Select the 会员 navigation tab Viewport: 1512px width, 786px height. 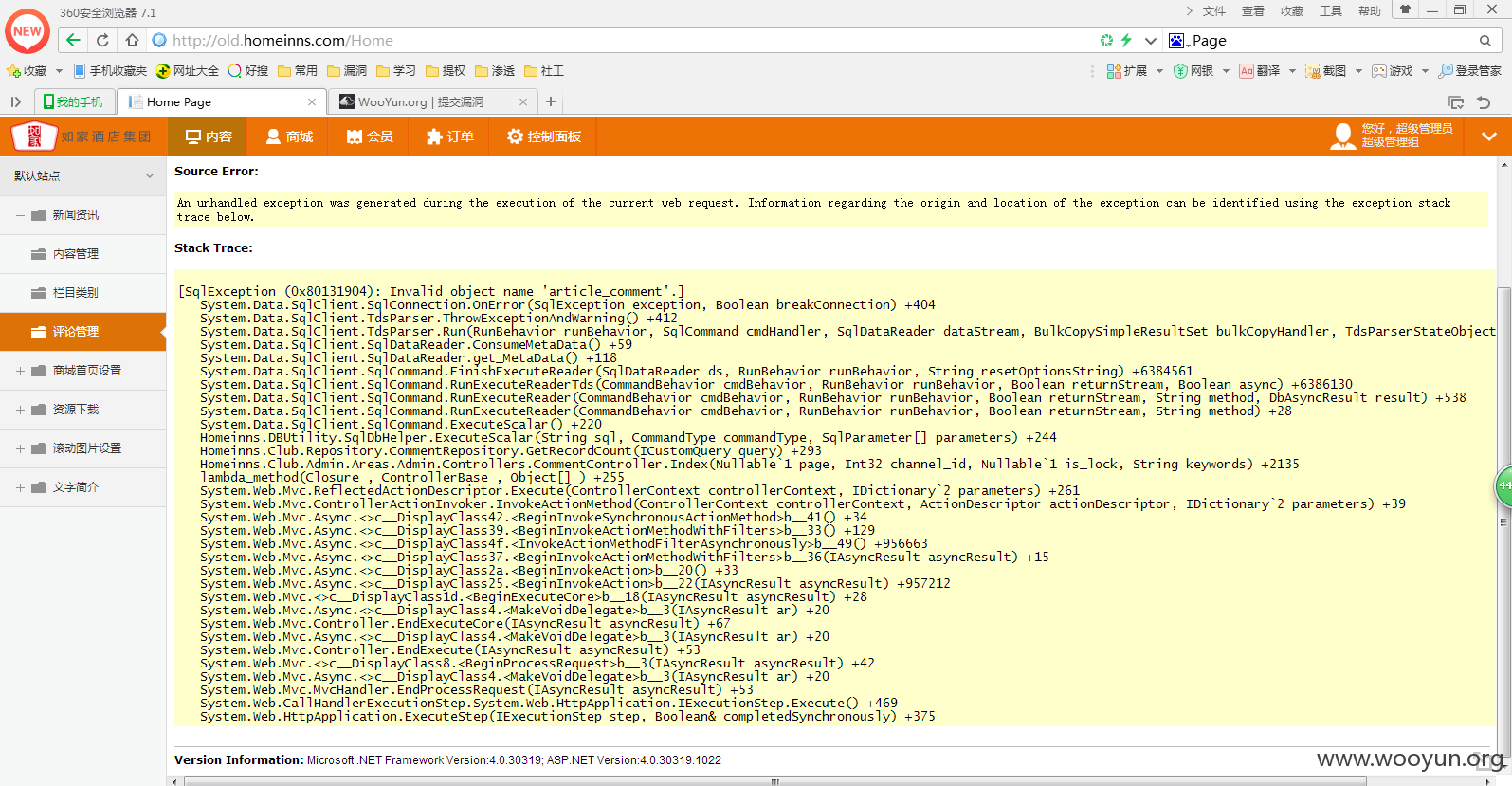point(370,137)
